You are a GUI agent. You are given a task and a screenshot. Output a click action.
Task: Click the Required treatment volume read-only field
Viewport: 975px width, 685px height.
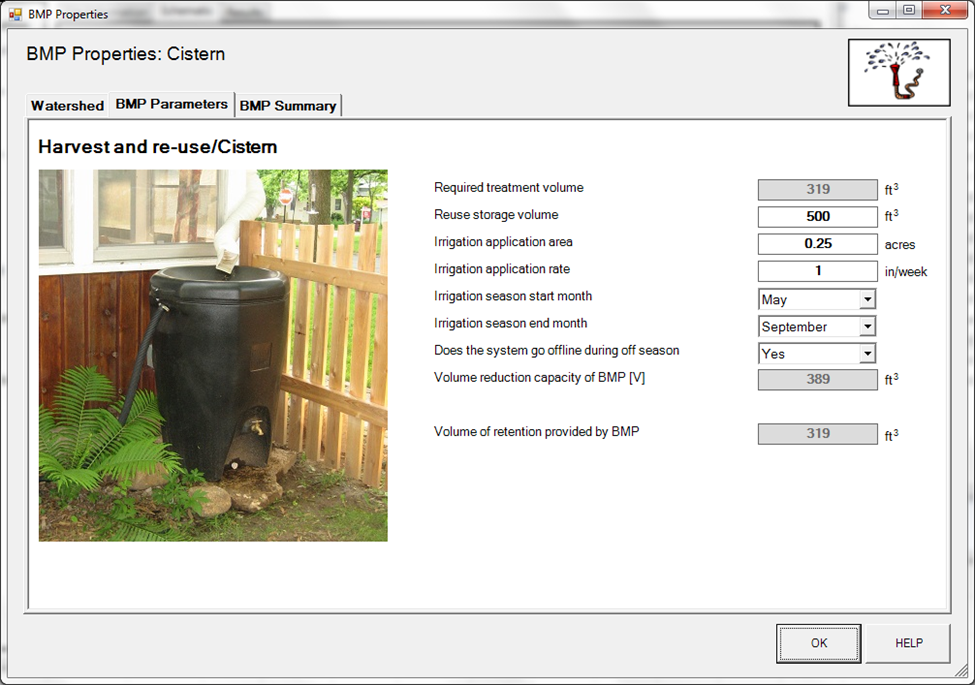[x=817, y=189]
